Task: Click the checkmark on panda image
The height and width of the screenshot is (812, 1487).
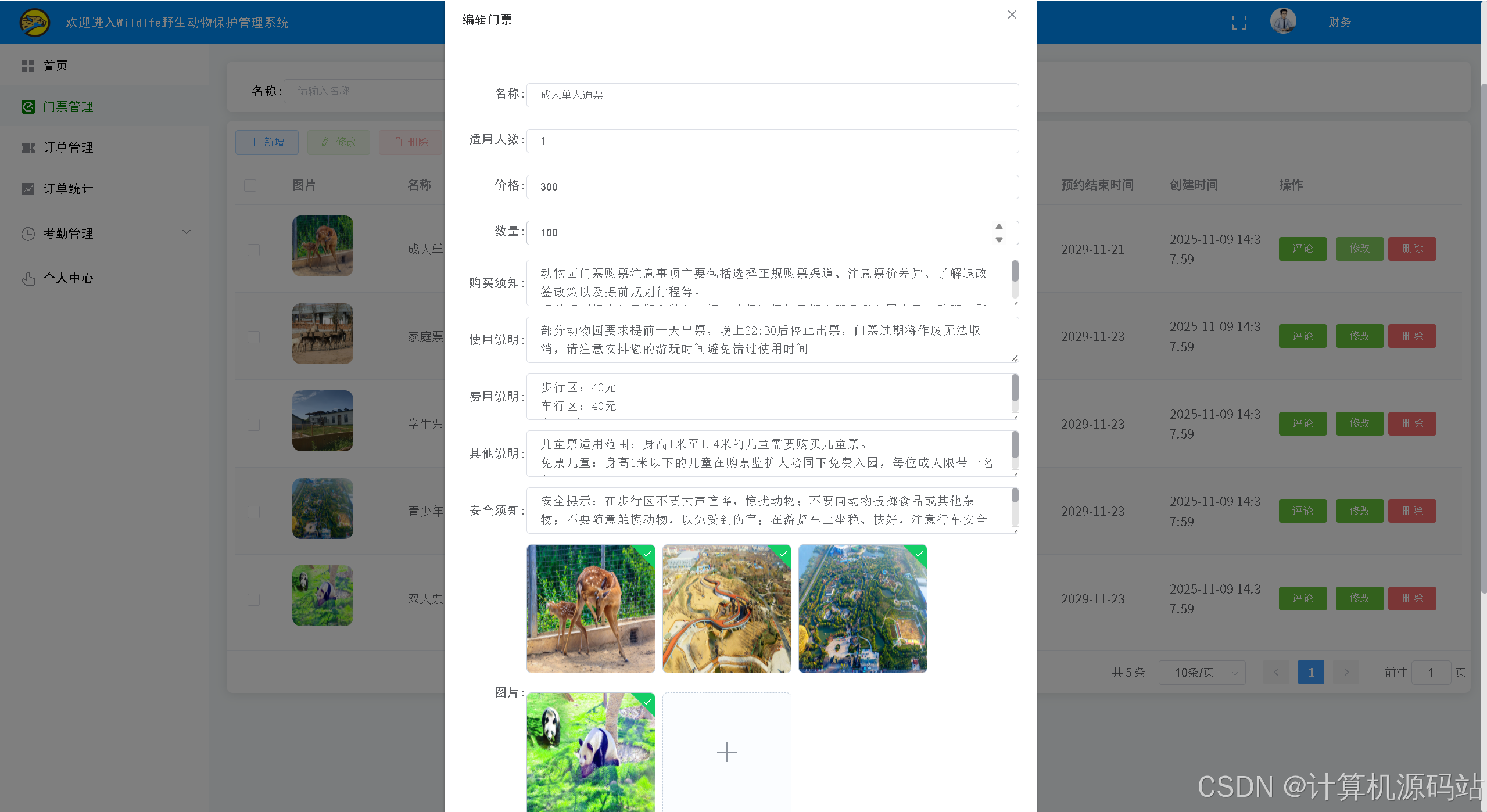Action: point(647,701)
